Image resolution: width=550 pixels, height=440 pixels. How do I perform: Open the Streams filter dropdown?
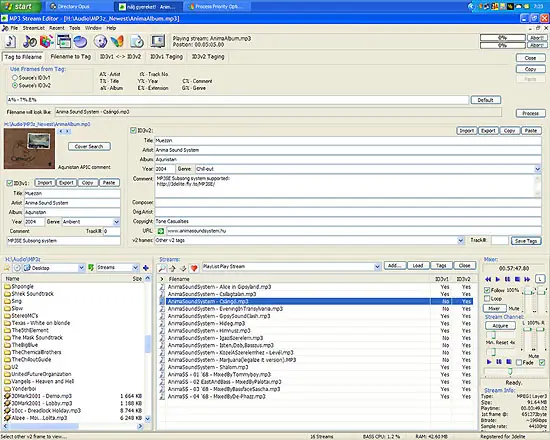pyautogui.click(x=136, y=268)
